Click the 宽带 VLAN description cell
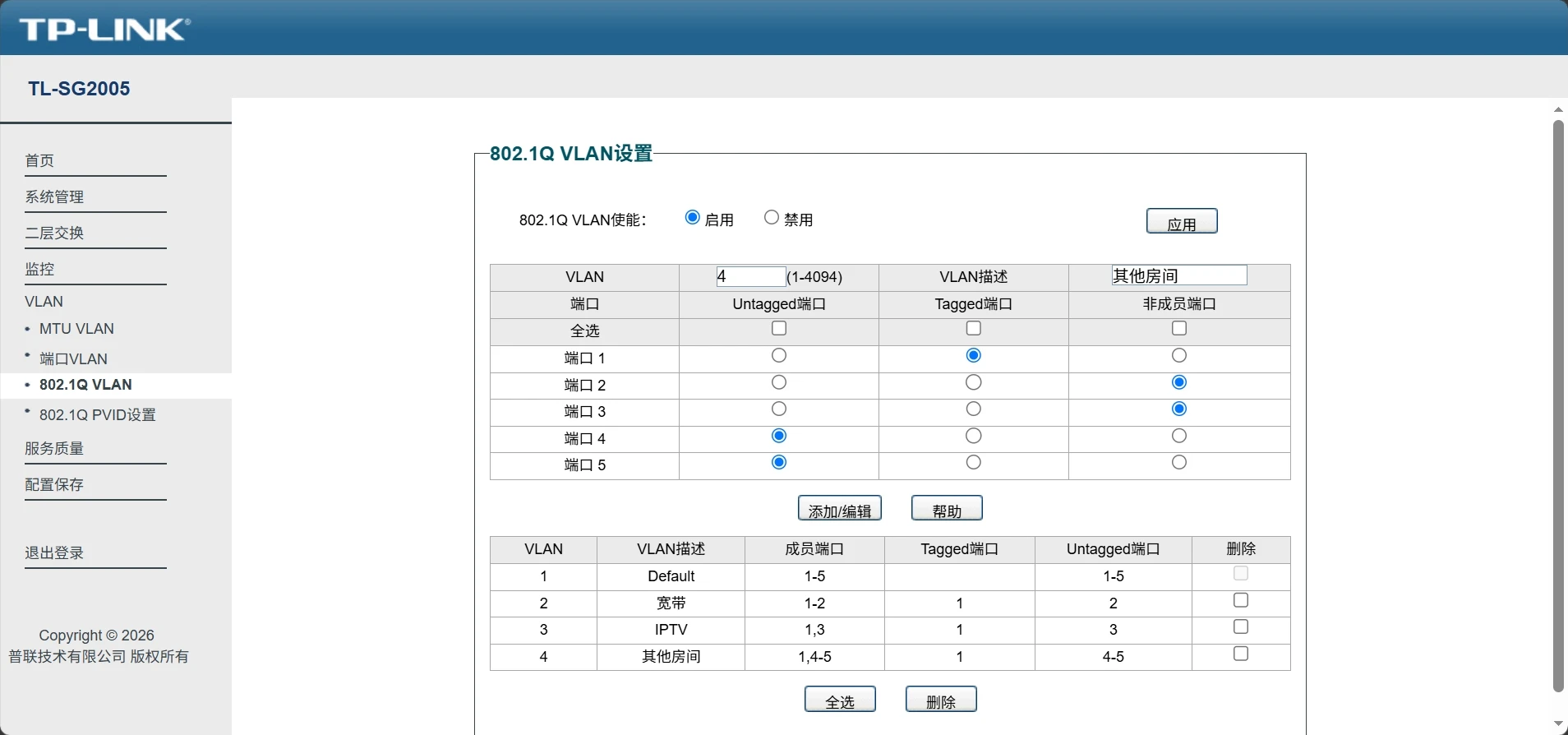The image size is (1568, 735). [x=671, y=603]
